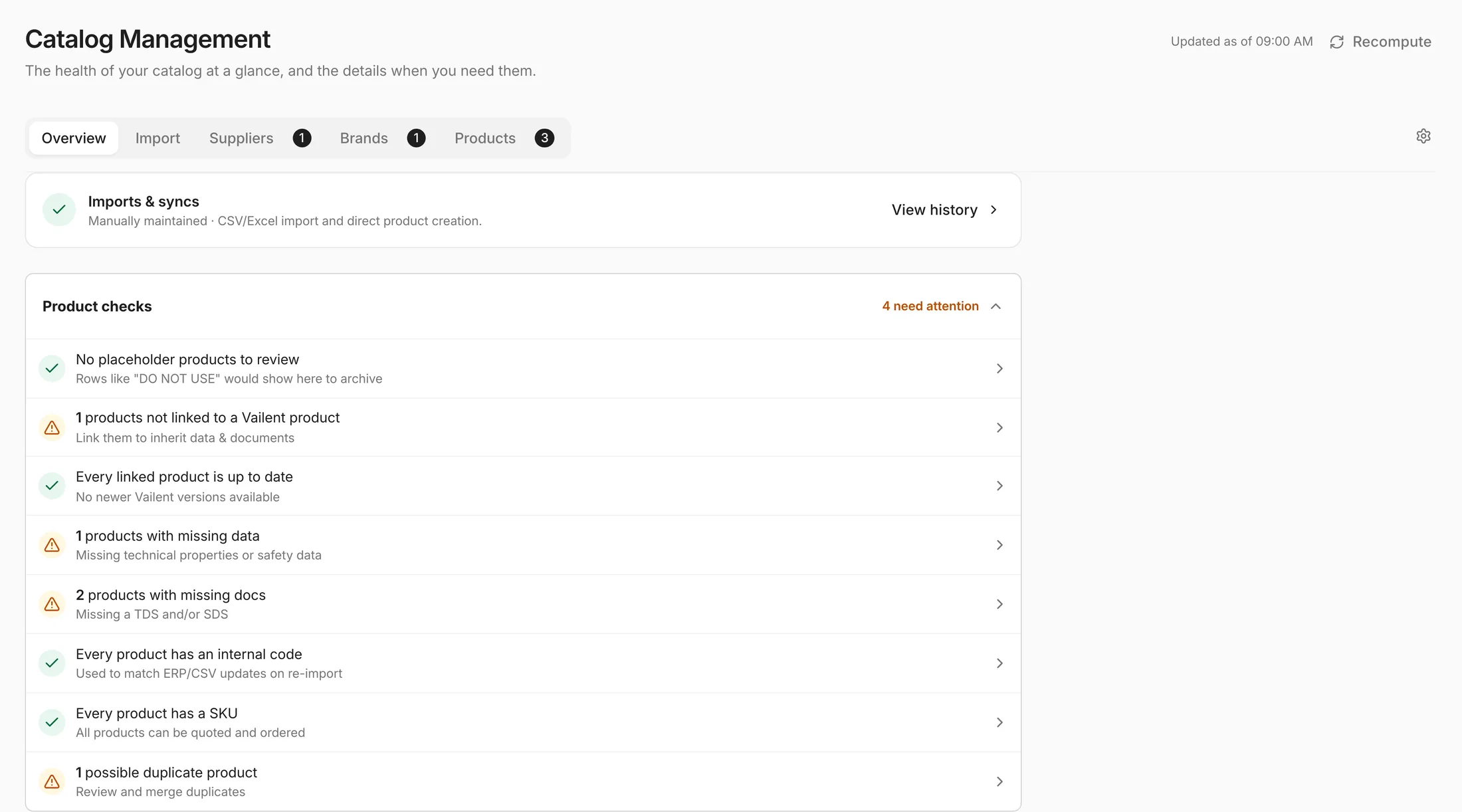This screenshot has height=812, width=1462.
Task: Click the check icon for SKU row
Action: (x=52, y=722)
